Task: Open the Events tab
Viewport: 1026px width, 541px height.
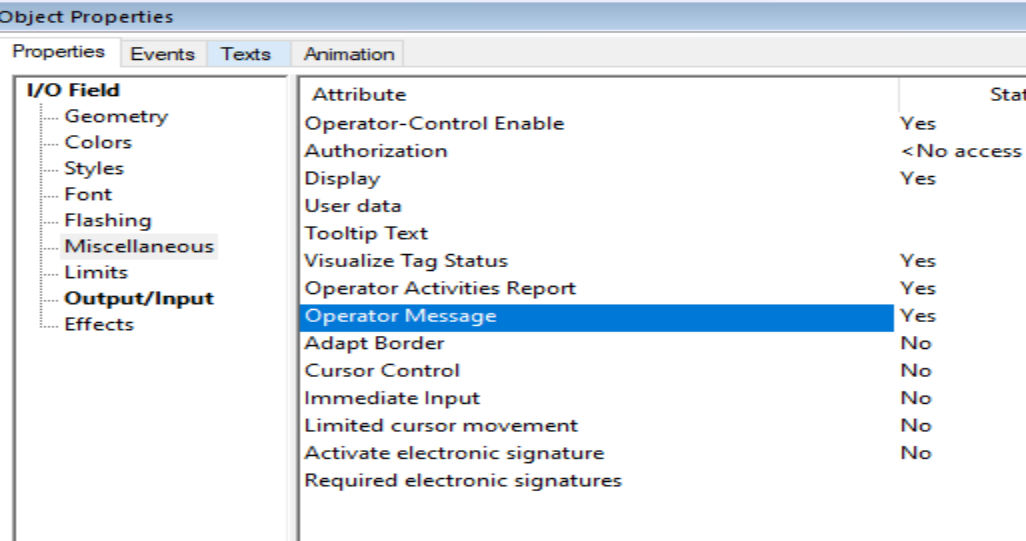Action: [x=162, y=54]
